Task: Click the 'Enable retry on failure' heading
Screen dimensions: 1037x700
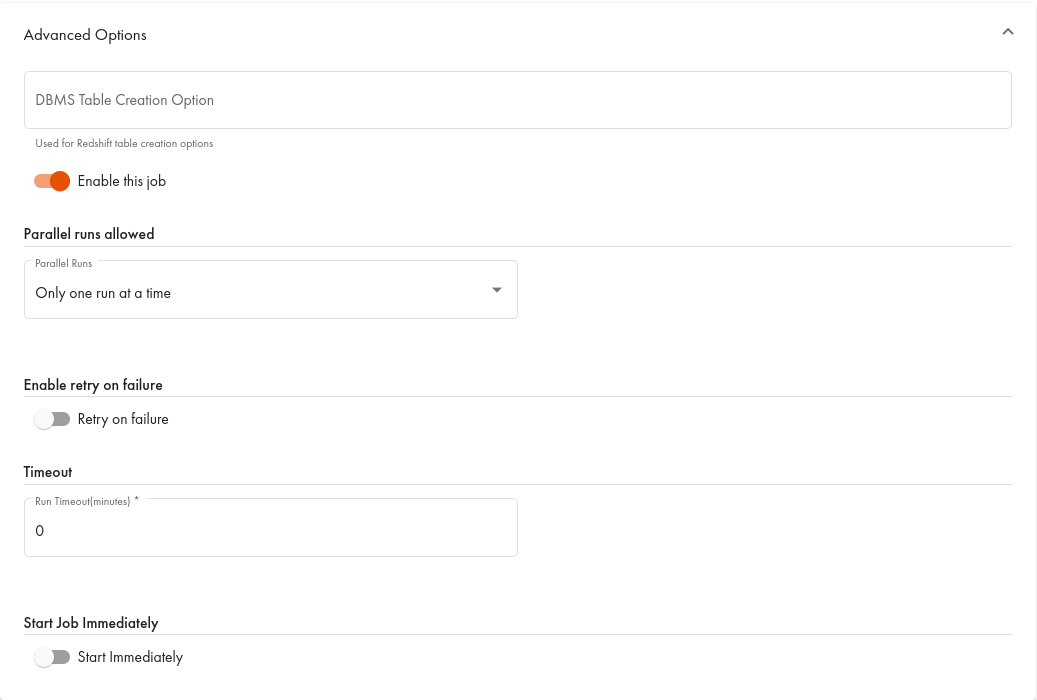Action: coord(93,385)
